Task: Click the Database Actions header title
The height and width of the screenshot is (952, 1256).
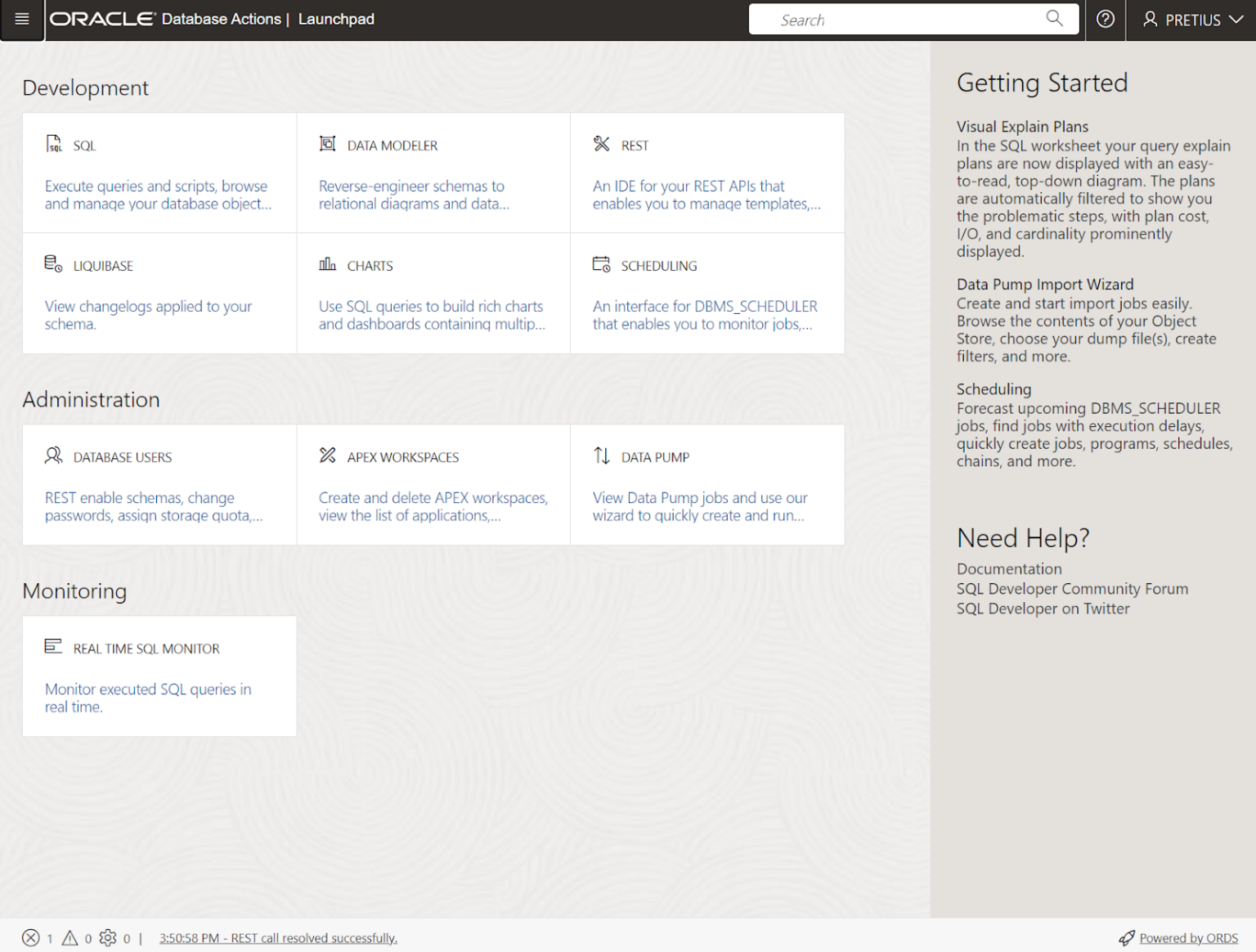Action: pos(221,19)
